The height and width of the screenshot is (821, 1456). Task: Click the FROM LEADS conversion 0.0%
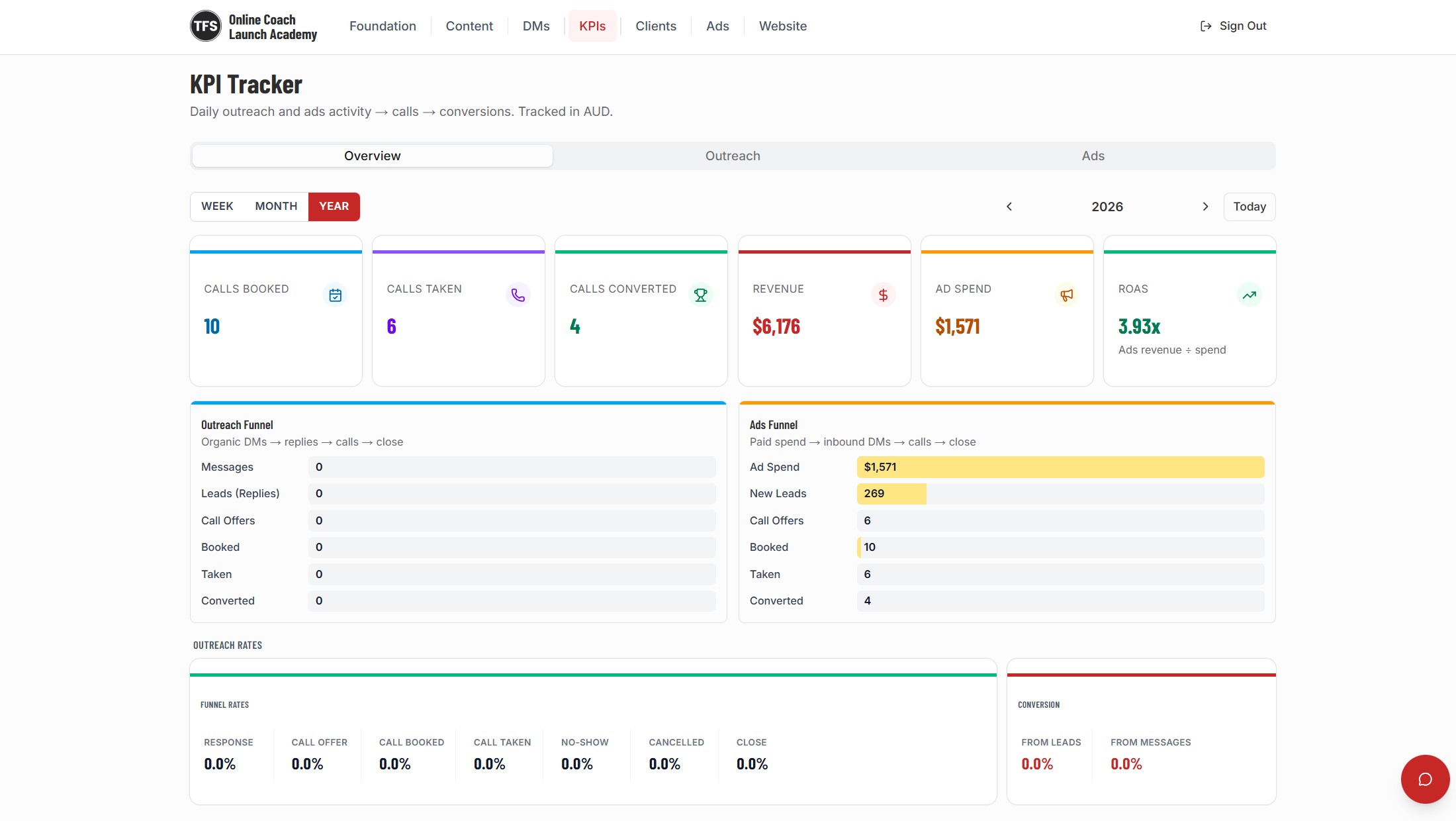click(x=1037, y=765)
